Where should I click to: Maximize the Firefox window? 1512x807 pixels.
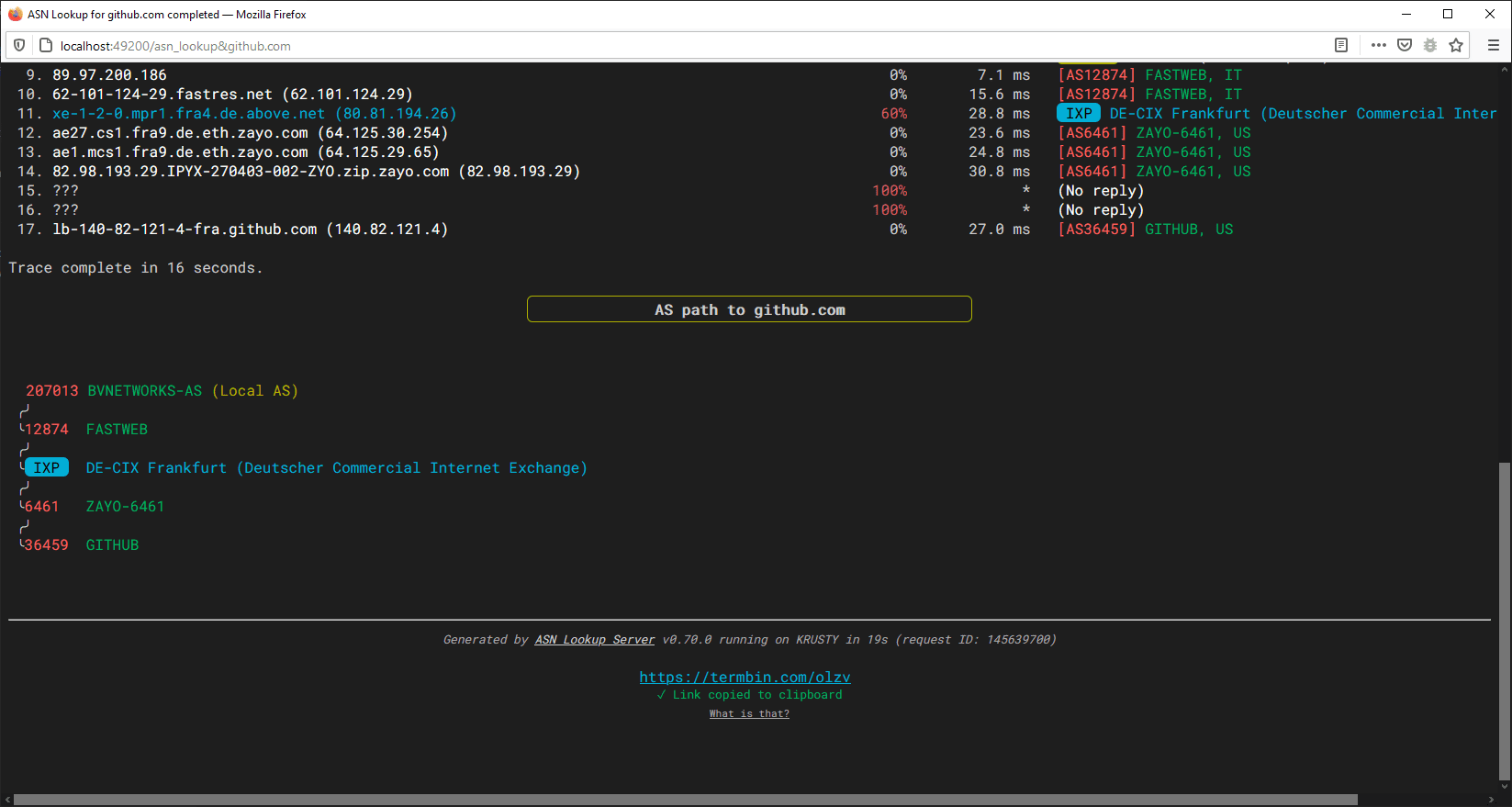[x=1448, y=14]
